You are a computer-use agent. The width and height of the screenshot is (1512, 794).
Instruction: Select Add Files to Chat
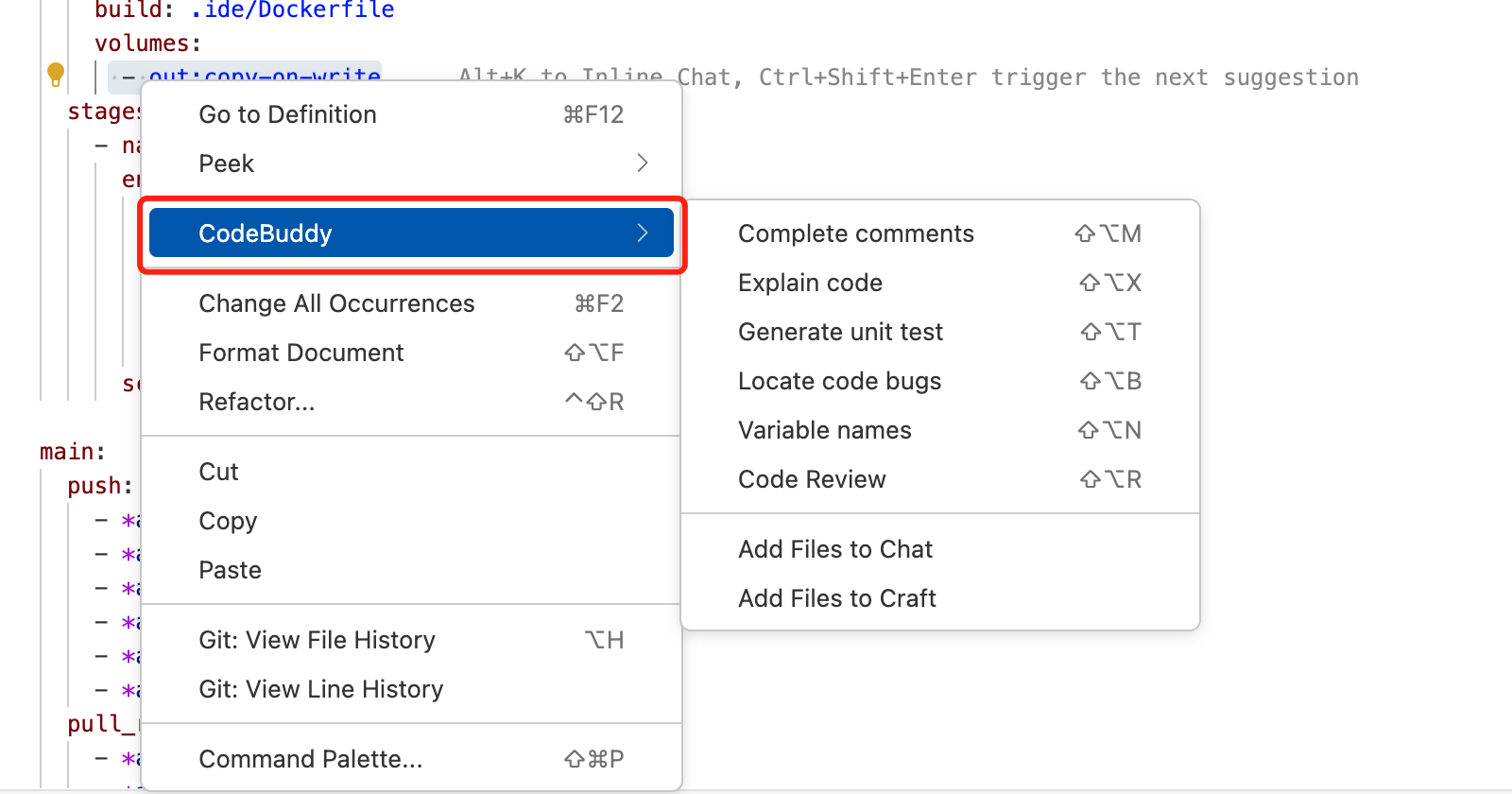[940, 549]
